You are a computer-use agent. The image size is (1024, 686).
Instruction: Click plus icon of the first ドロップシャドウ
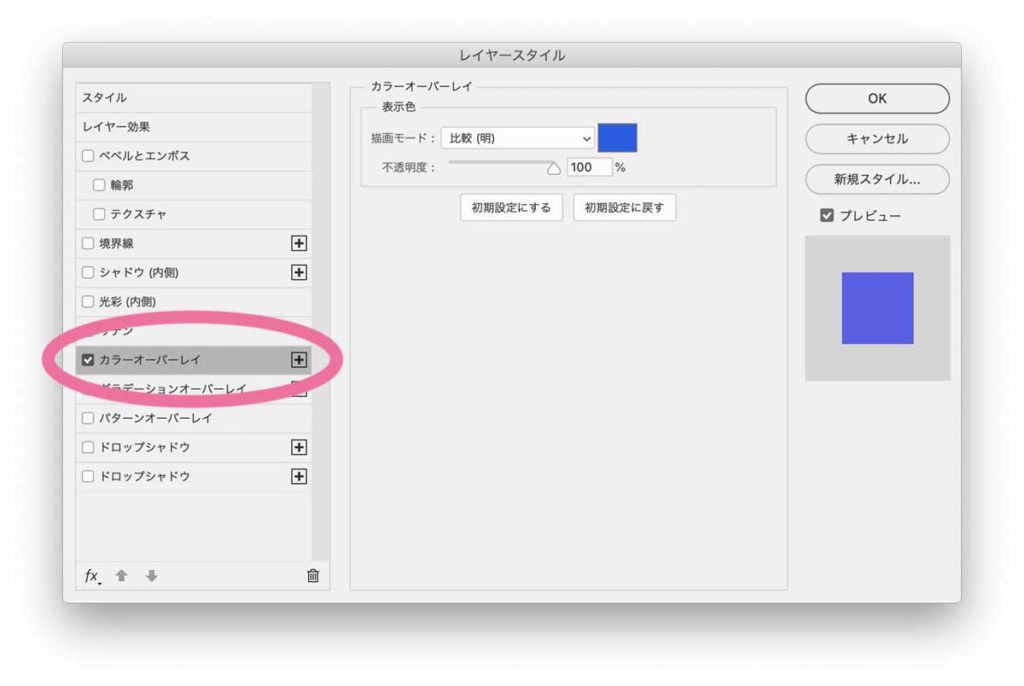298,447
